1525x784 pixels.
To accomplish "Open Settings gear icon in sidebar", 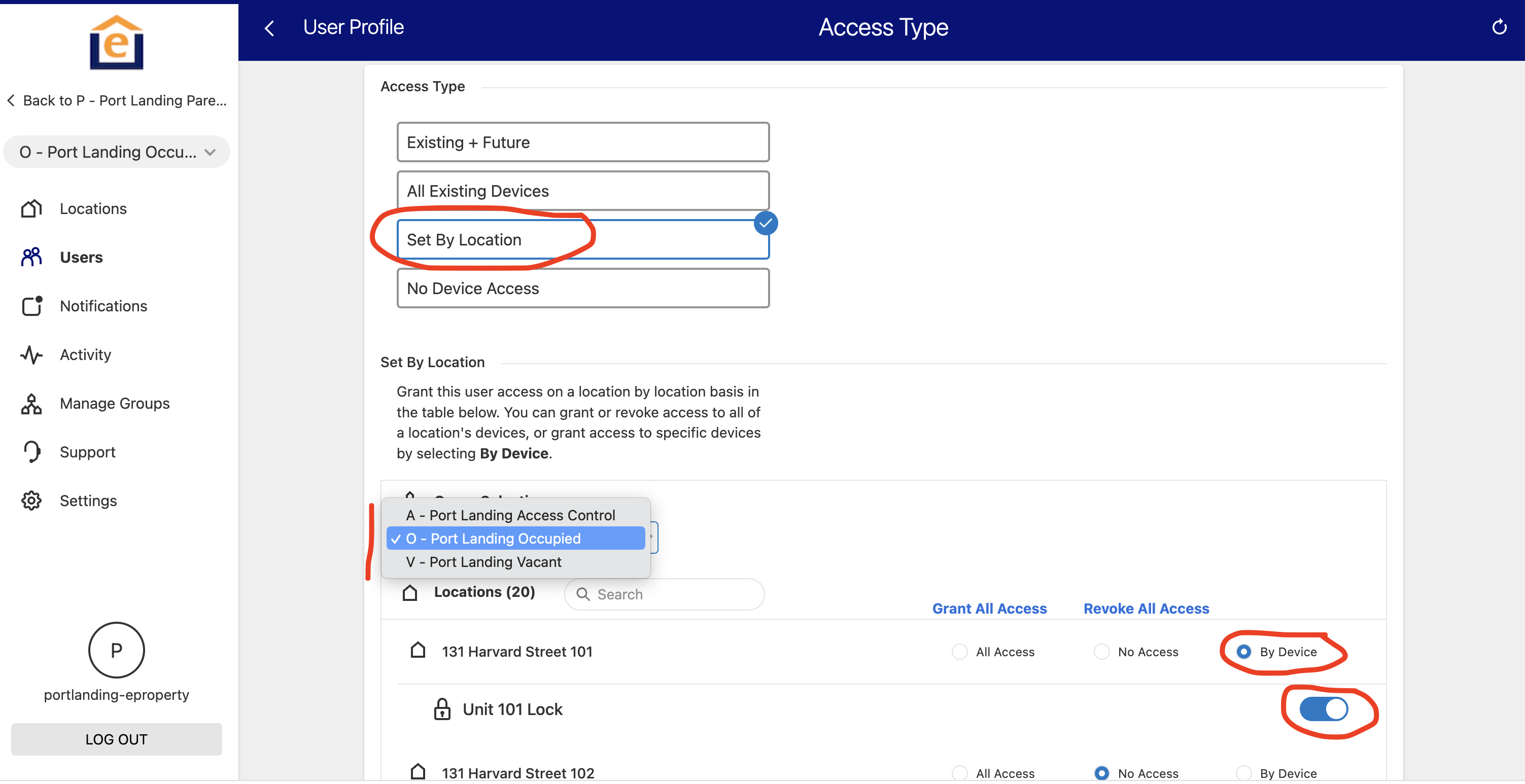I will [31, 501].
